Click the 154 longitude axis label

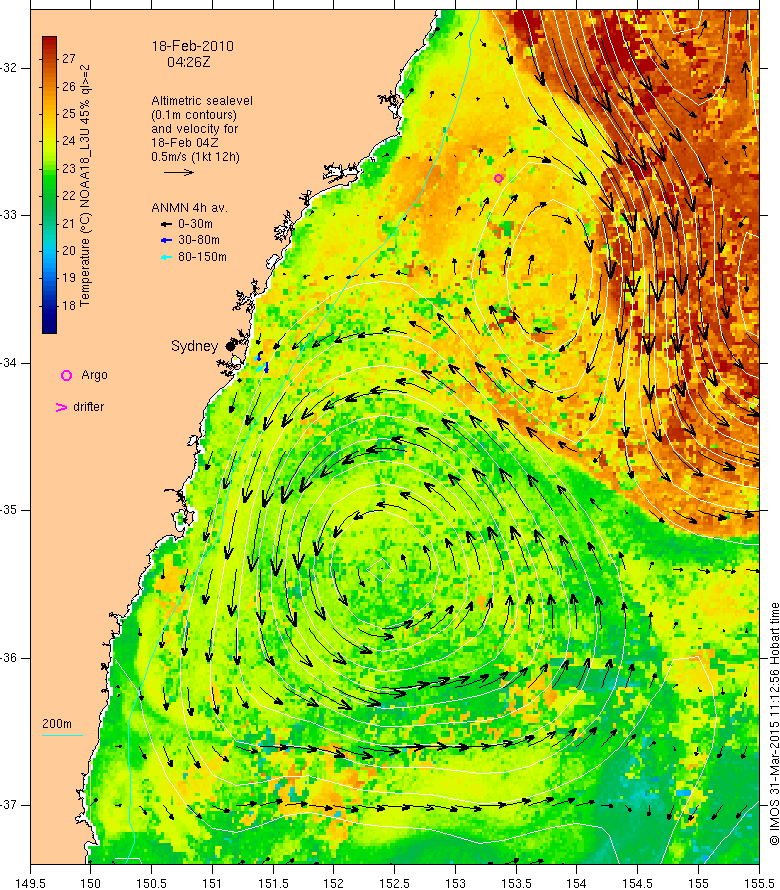point(576,883)
